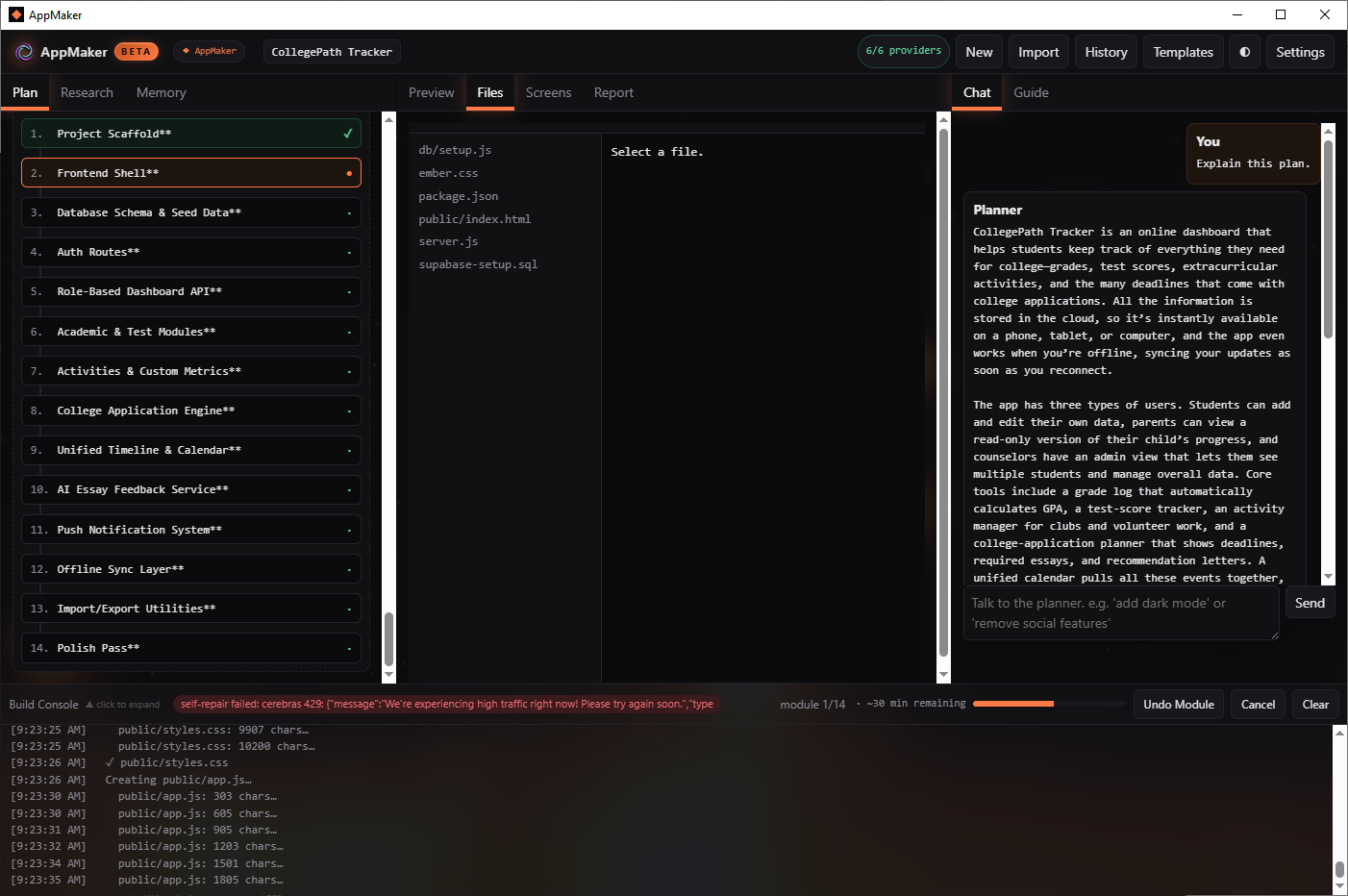Expand the Build Console
1348x896 pixels.
click(85, 705)
